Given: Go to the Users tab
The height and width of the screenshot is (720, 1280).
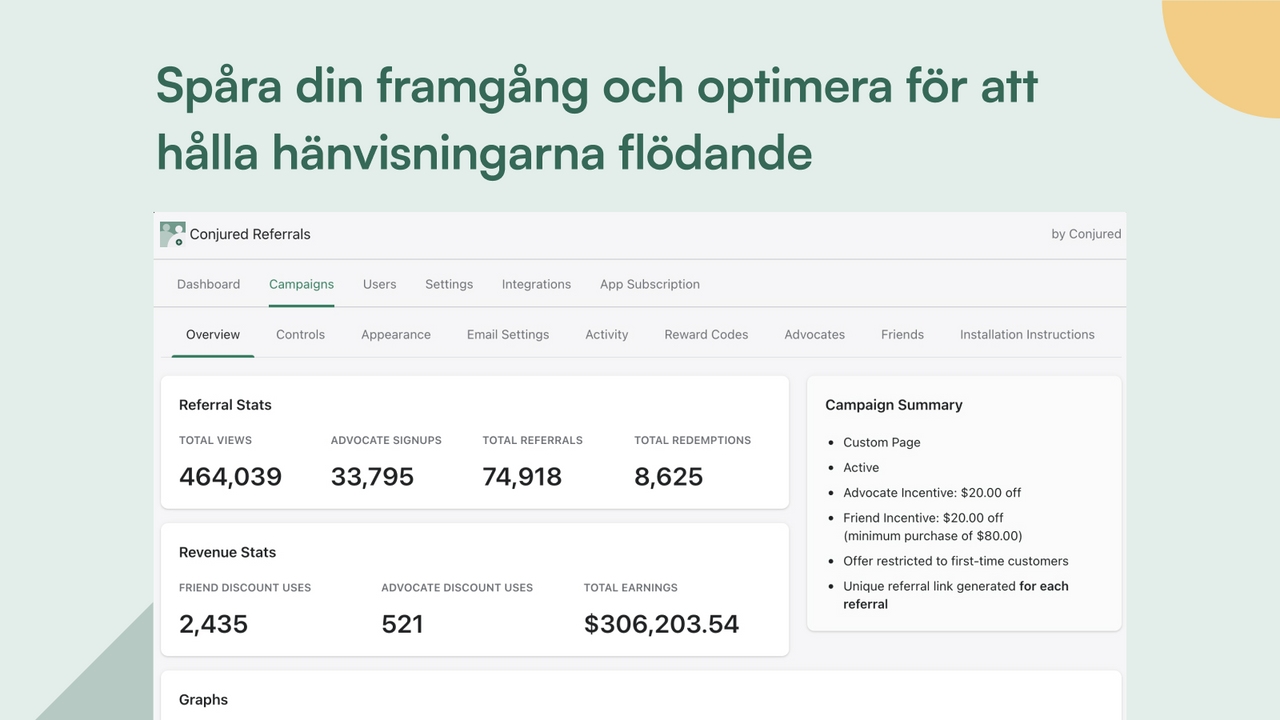Looking at the screenshot, I should (x=379, y=284).
